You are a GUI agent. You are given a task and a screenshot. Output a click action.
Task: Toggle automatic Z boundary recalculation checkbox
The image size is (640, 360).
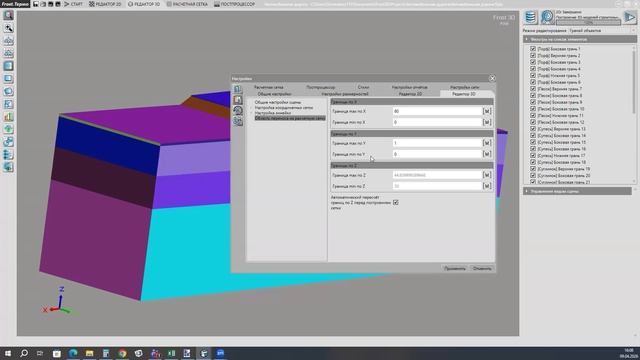click(396, 202)
